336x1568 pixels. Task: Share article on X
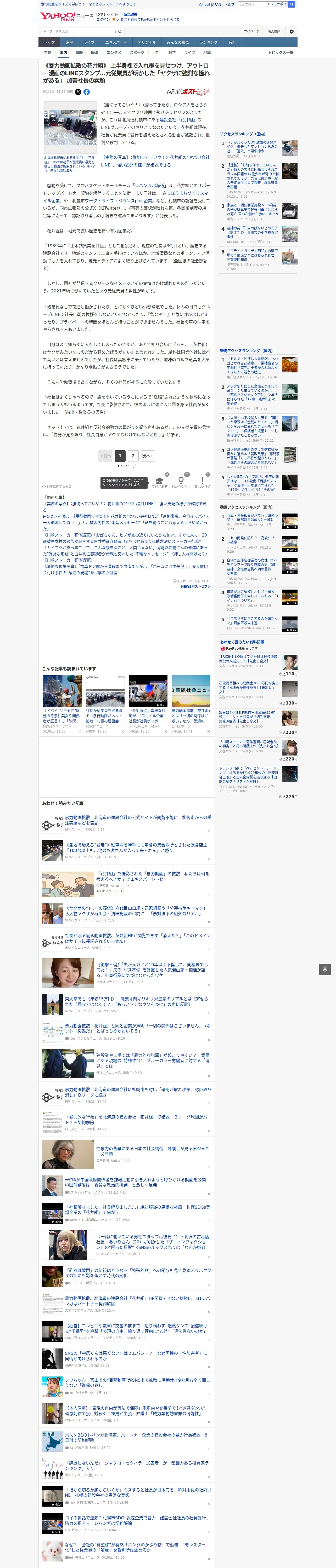pos(78,92)
